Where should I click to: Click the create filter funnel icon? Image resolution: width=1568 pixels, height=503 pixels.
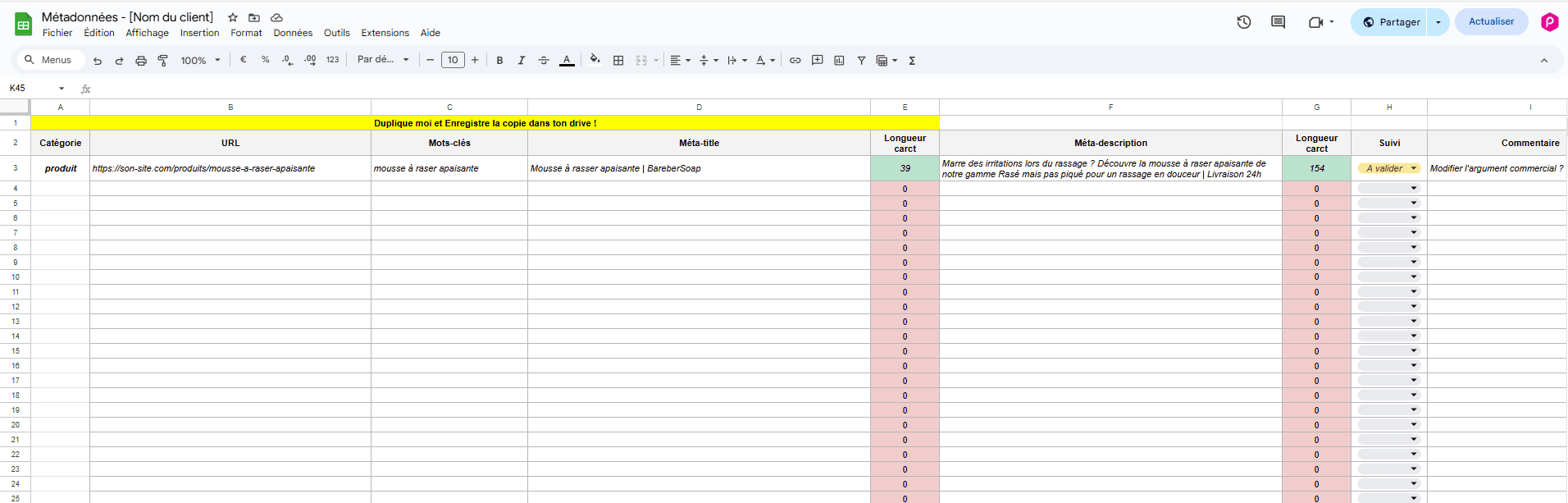pos(861,60)
